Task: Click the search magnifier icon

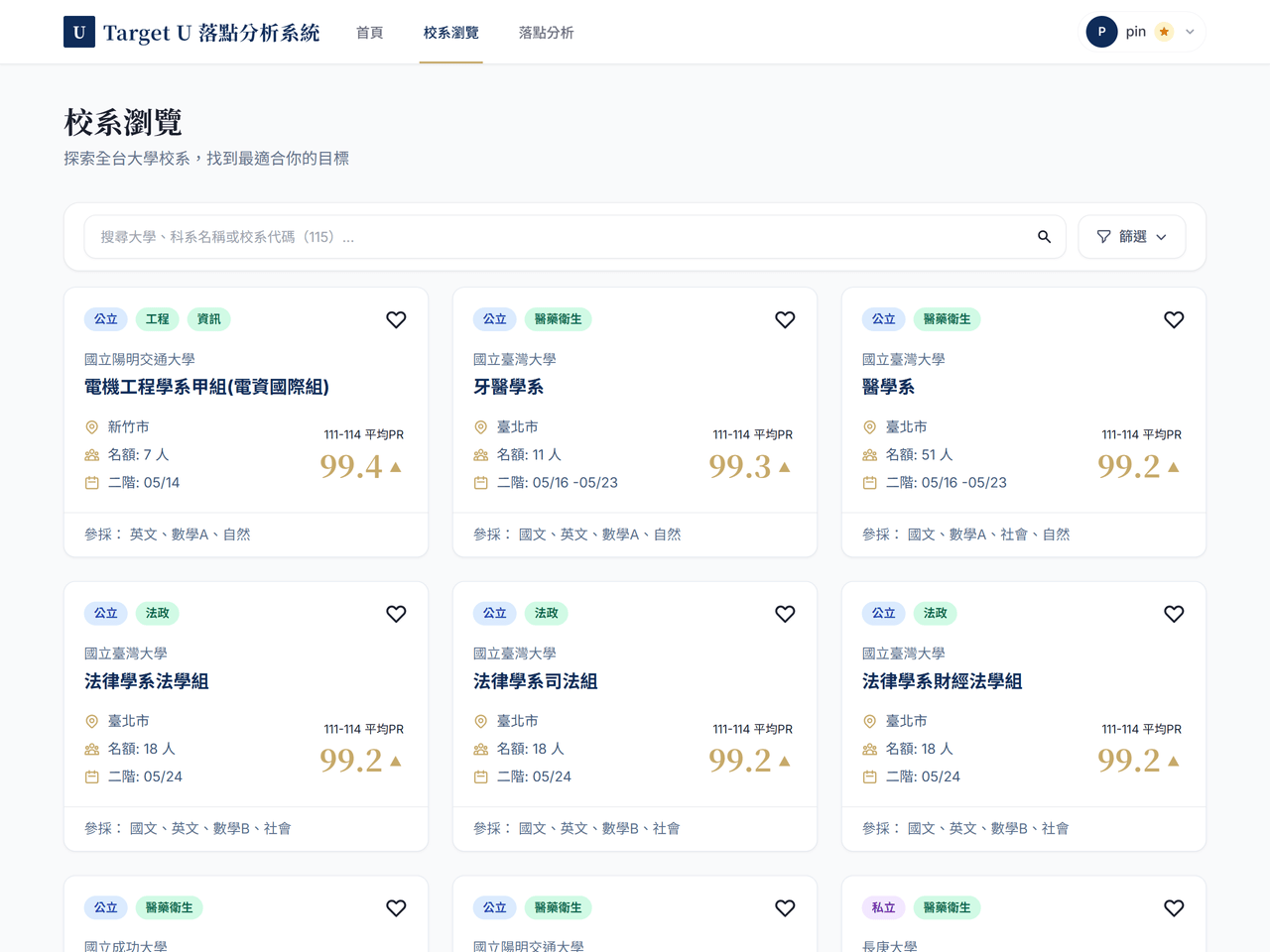Action: pyautogui.click(x=1044, y=237)
